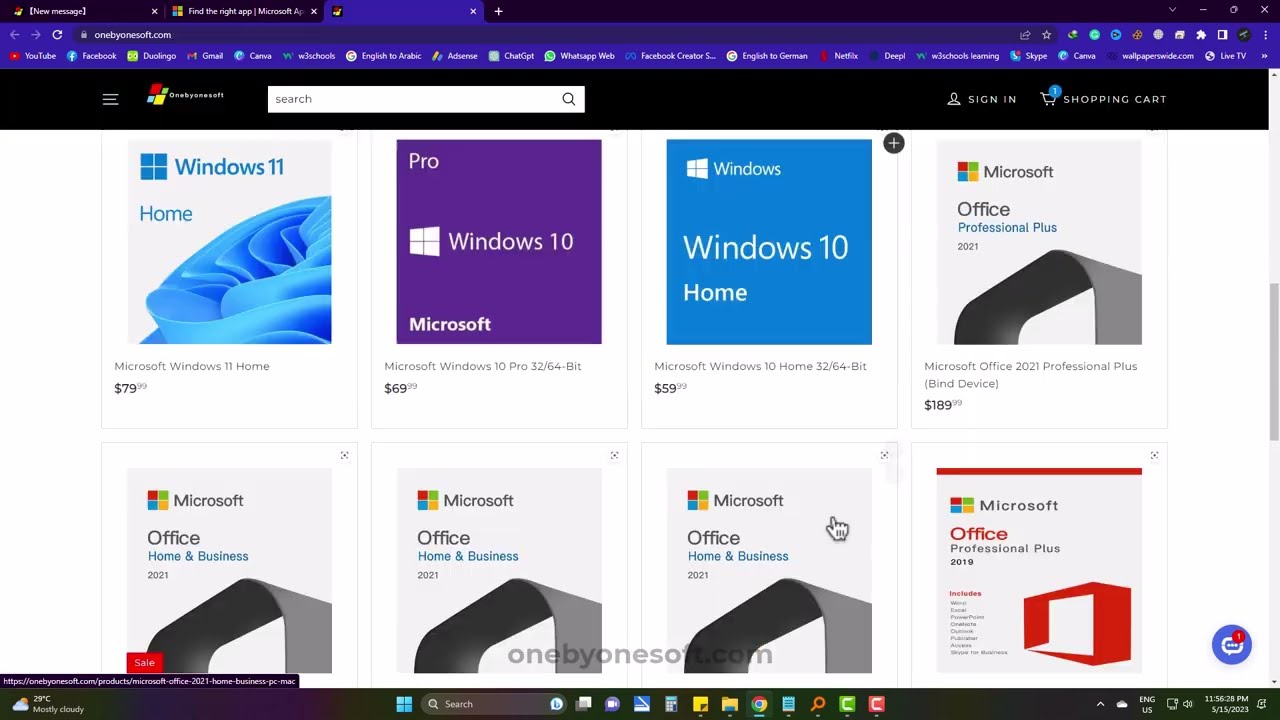Open the YouTube bookmark
Screen dimensions: 1280x720
coord(33,56)
